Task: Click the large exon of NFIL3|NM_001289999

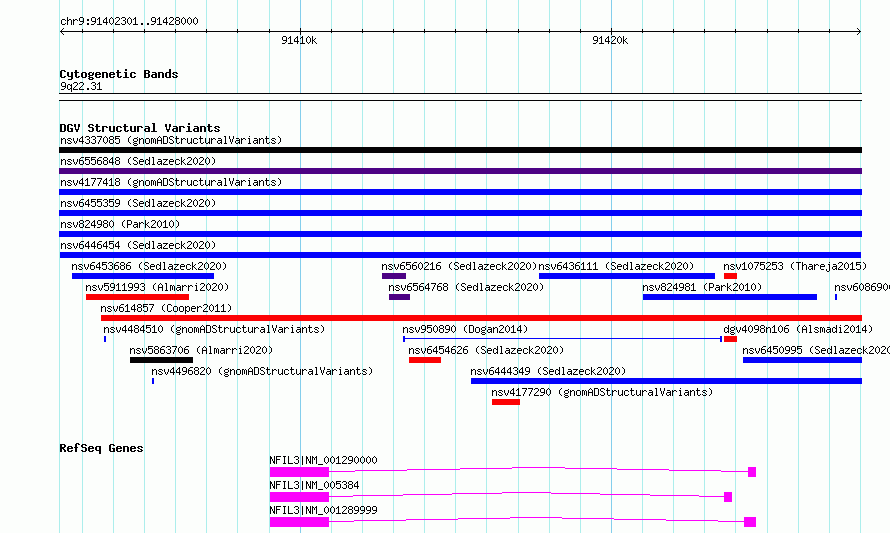Action: 299,522
